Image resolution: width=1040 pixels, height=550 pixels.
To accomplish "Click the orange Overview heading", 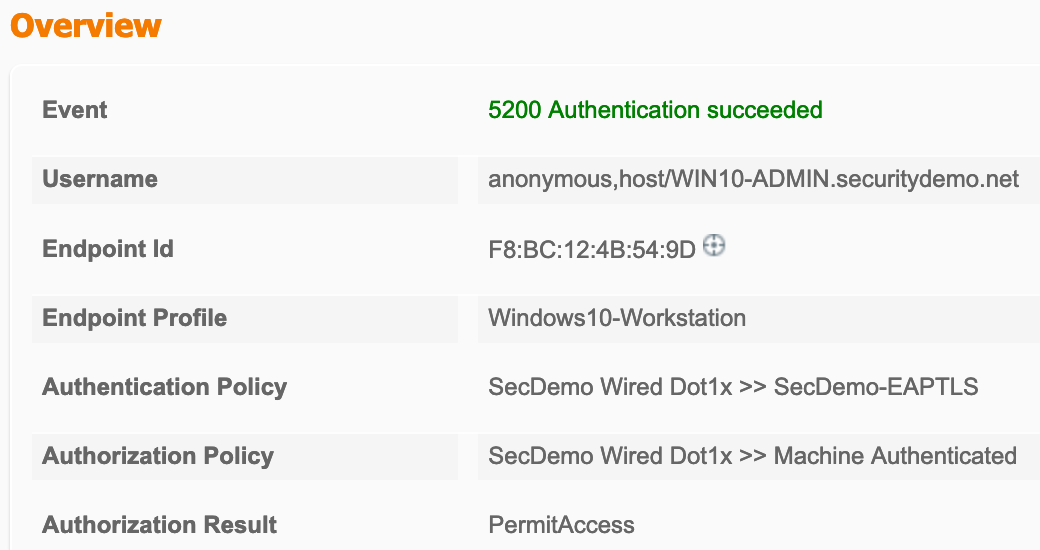I will pos(86,25).
